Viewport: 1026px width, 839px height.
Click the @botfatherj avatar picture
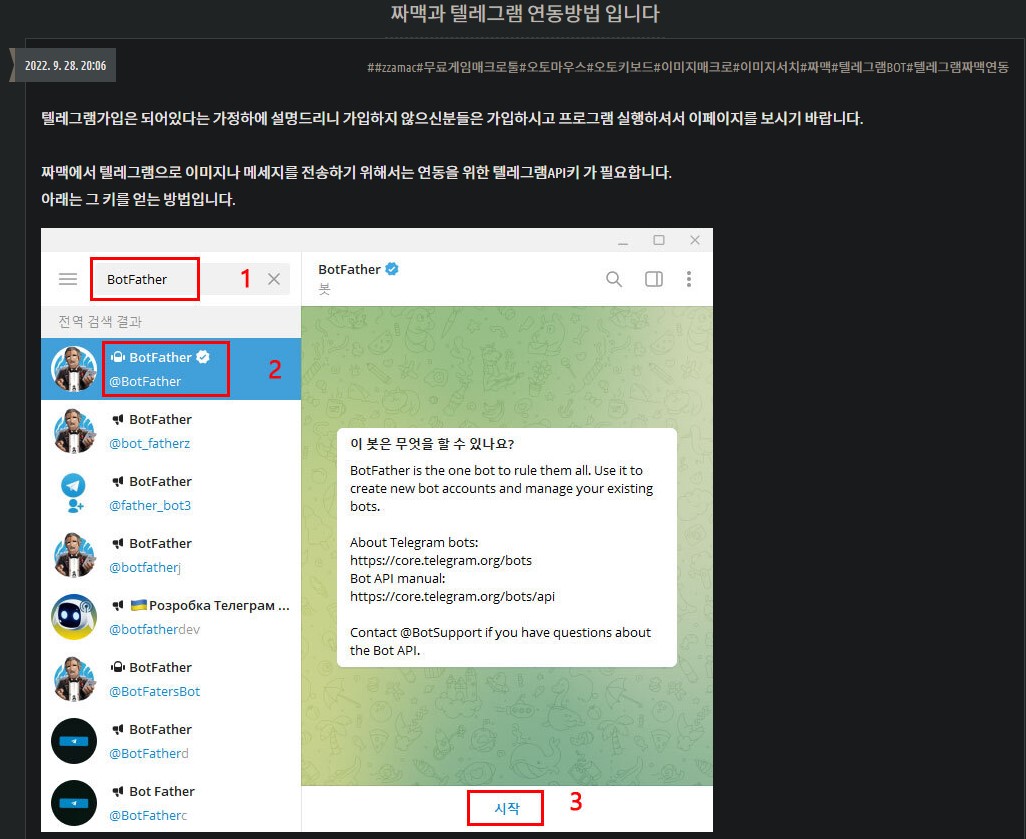74,555
